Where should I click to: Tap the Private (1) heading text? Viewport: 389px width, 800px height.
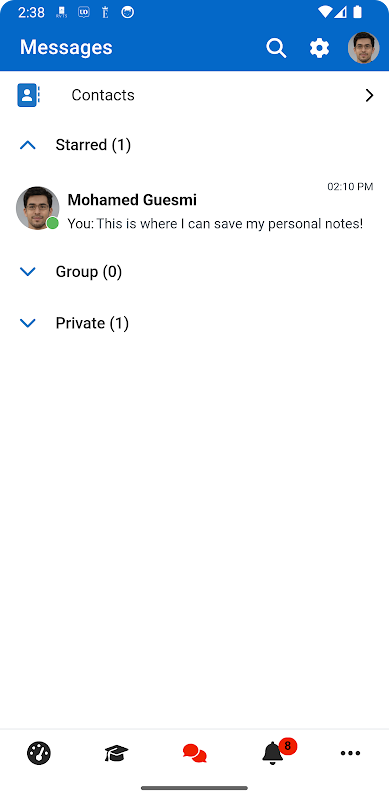tap(92, 323)
